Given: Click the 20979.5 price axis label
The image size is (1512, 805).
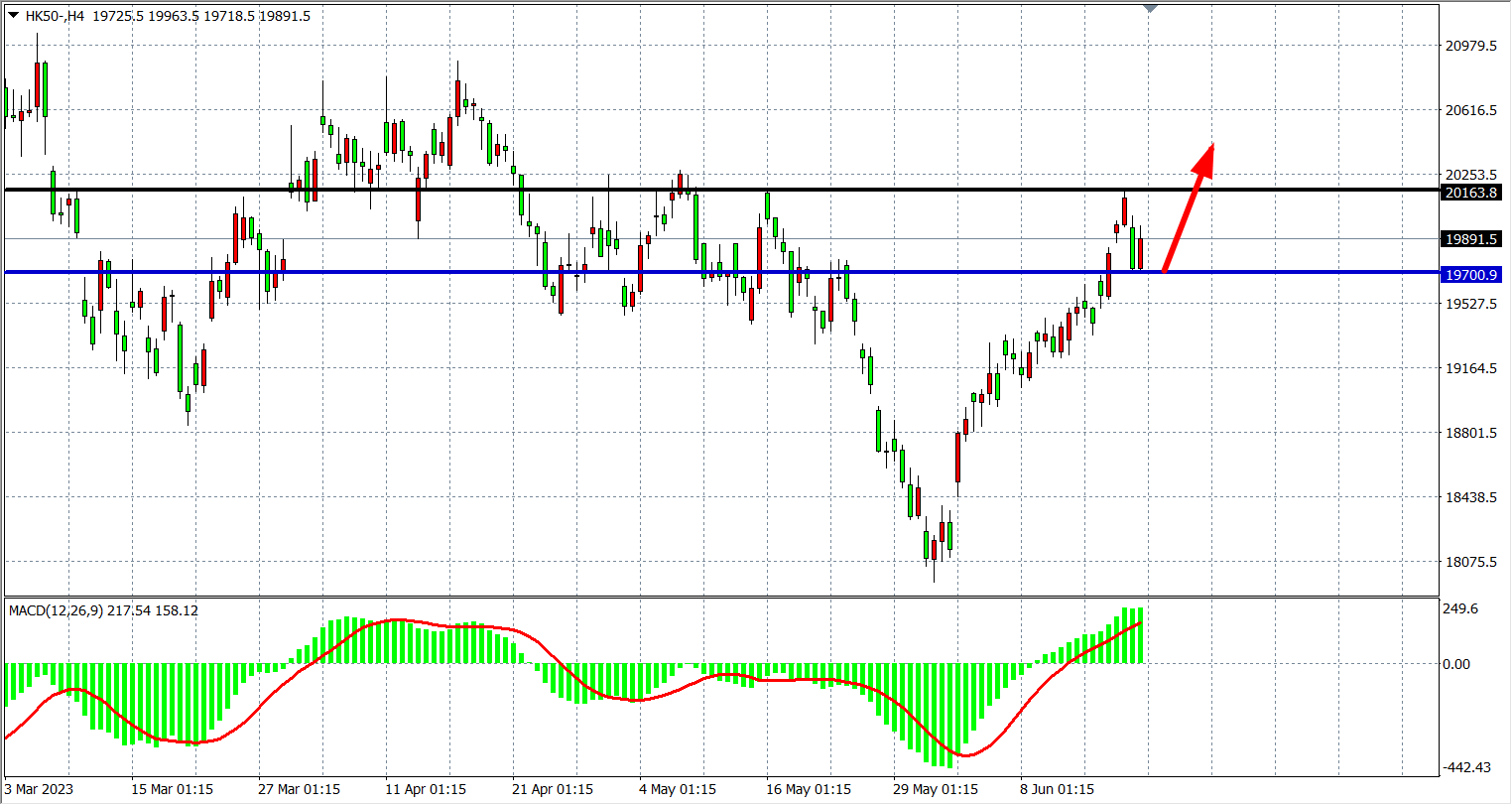Looking at the screenshot, I should coord(1470,46).
